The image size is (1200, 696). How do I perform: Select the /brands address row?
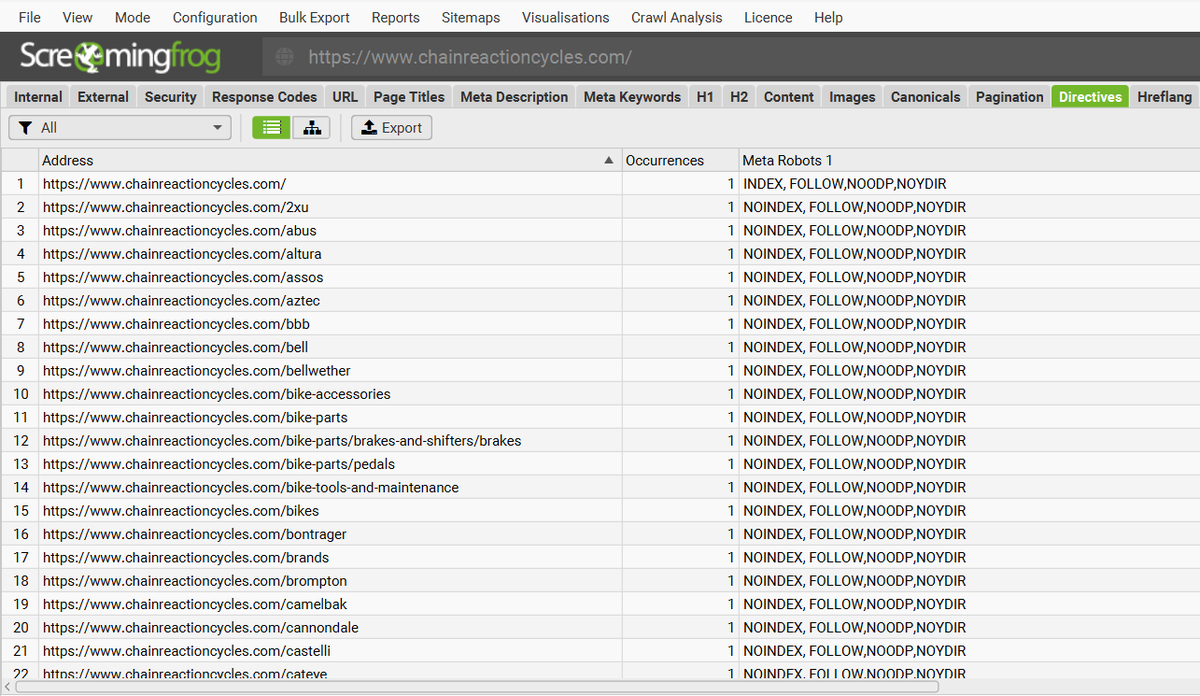click(x=600, y=557)
